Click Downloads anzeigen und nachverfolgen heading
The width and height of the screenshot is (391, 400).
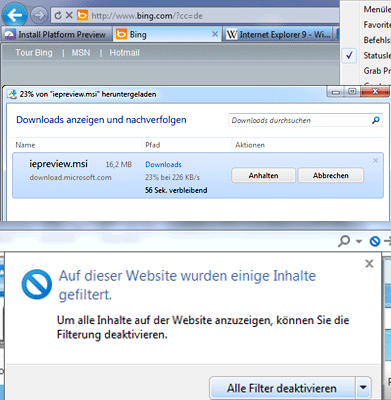point(101,120)
